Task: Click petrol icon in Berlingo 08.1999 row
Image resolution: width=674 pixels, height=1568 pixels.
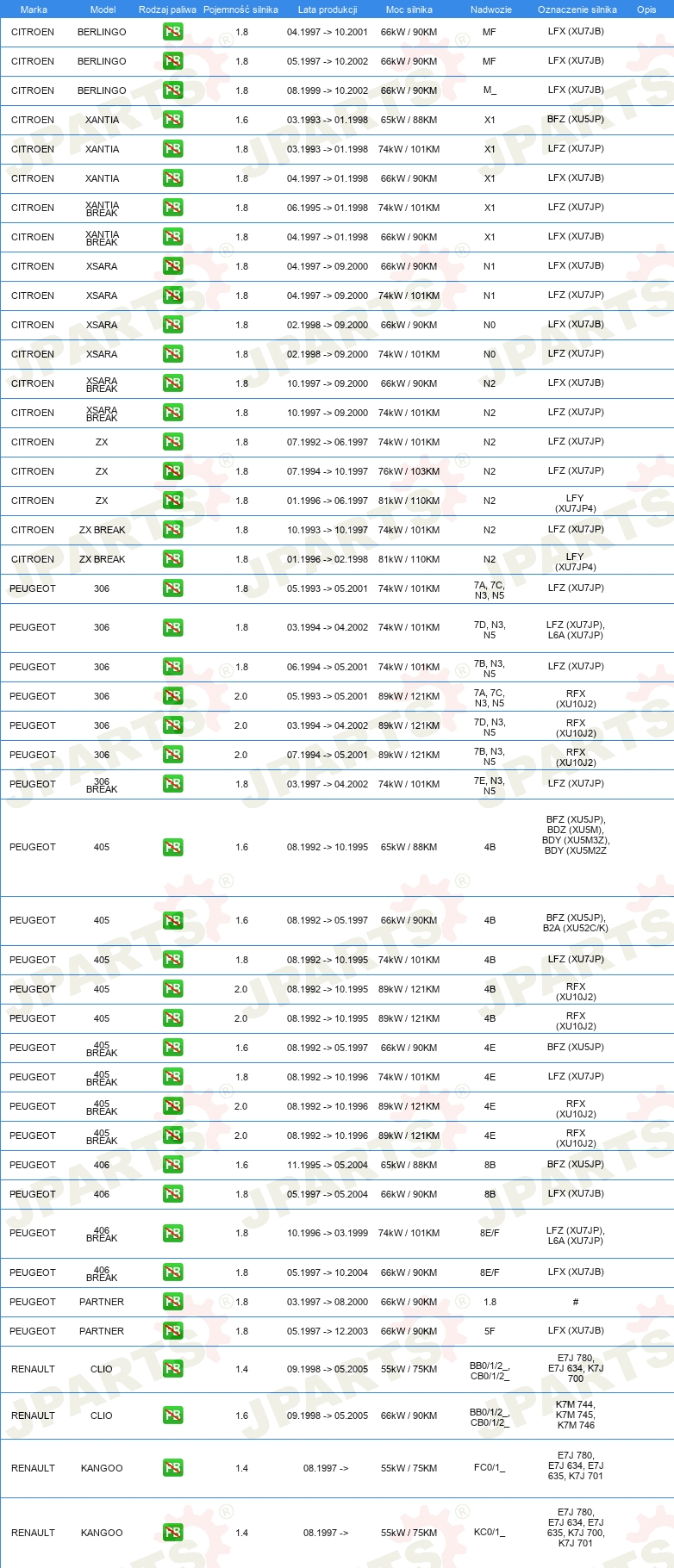Action: [172, 90]
